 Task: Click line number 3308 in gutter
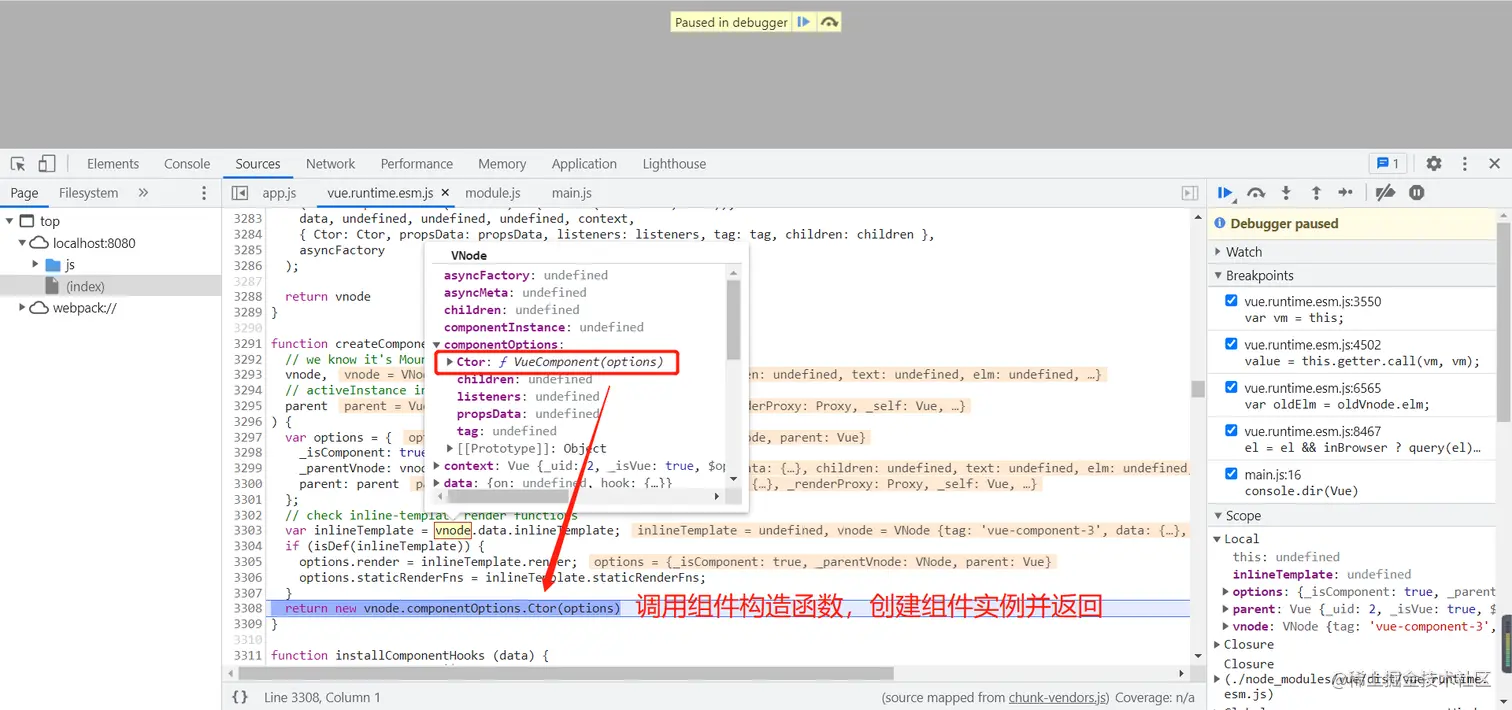coord(247,608)
